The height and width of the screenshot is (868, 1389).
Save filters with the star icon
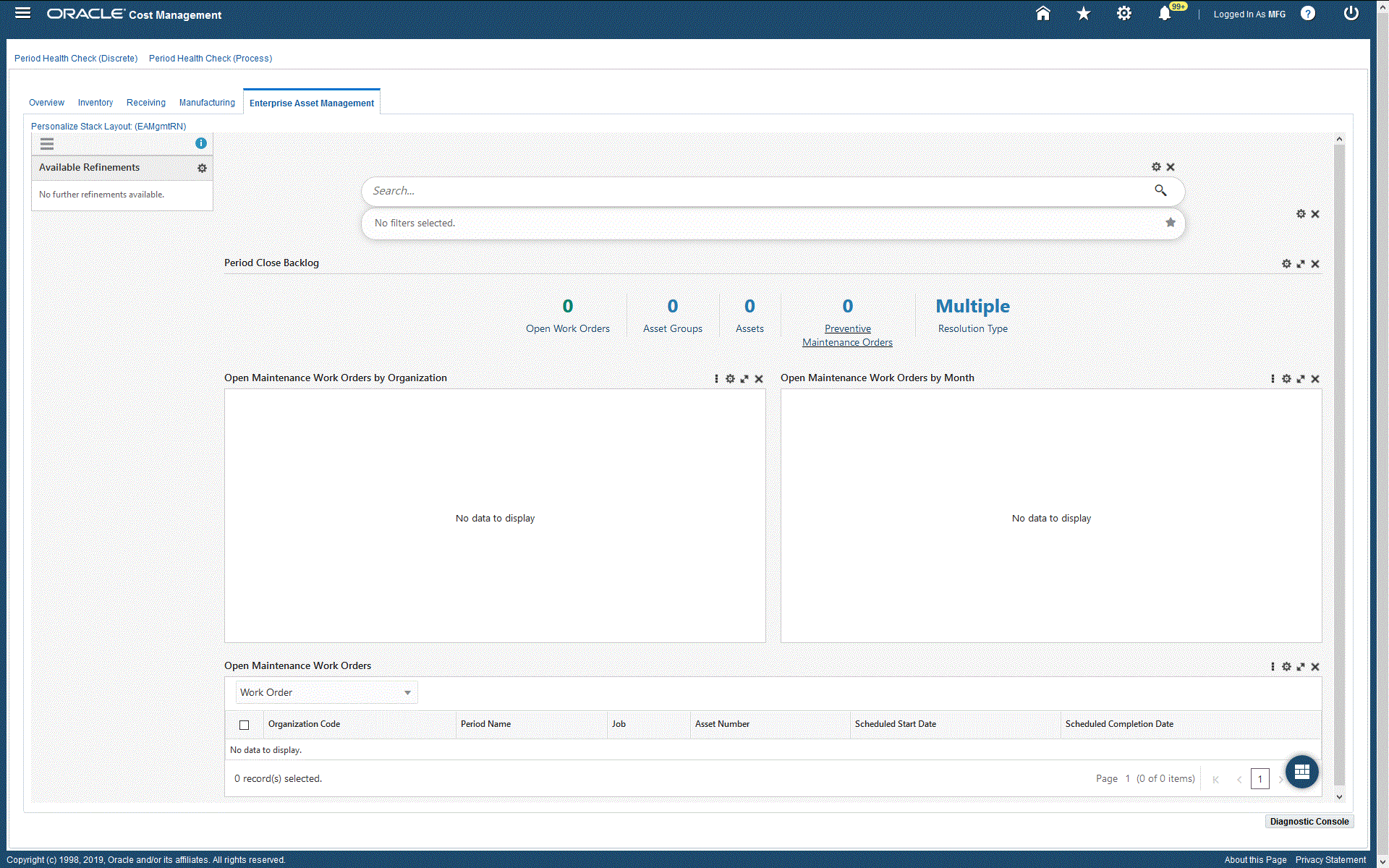[1170, 223]
